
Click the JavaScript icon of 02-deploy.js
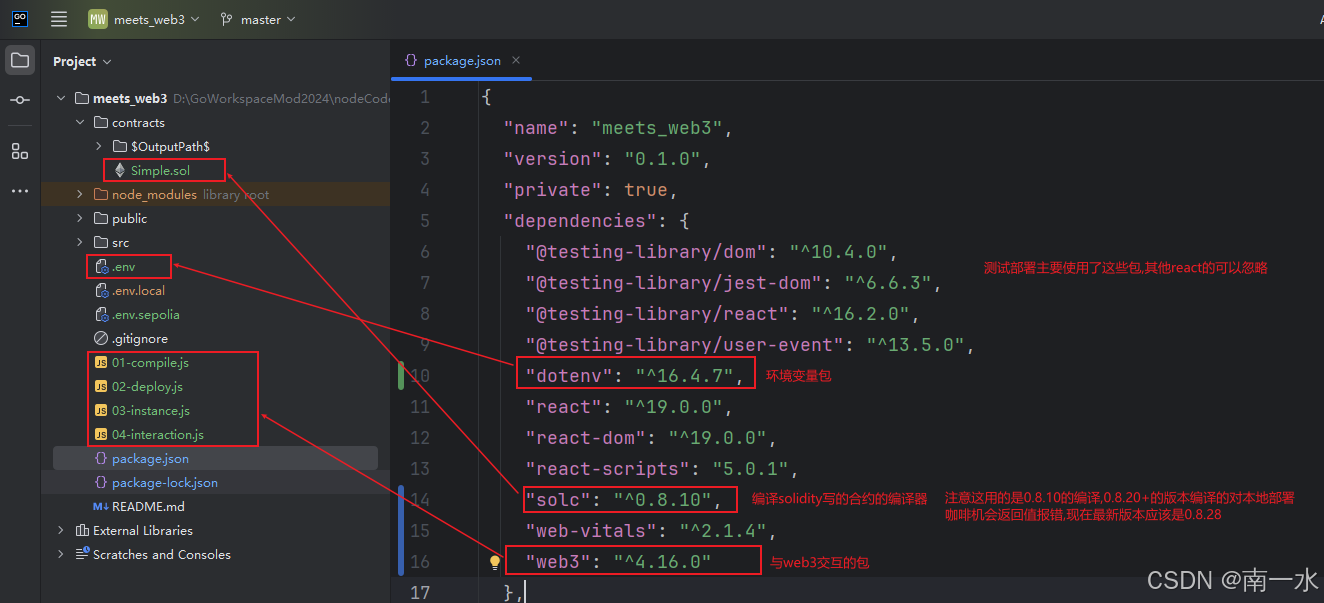pos(100,386)
